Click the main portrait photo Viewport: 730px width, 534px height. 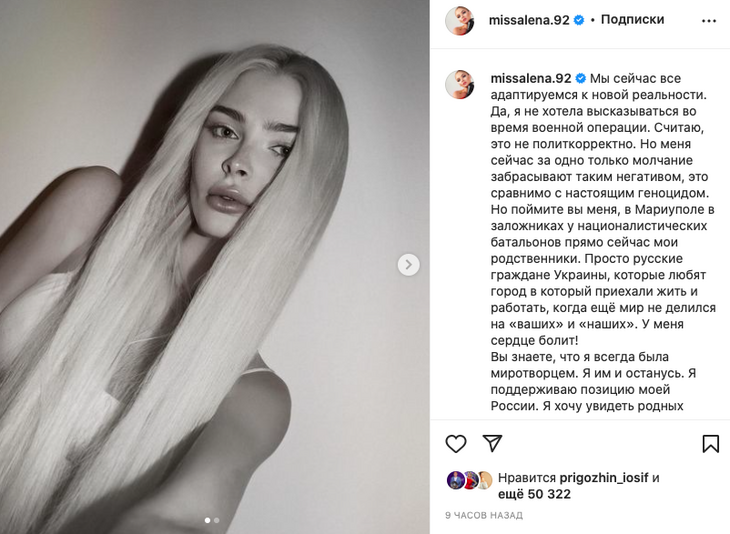point(215,267)
